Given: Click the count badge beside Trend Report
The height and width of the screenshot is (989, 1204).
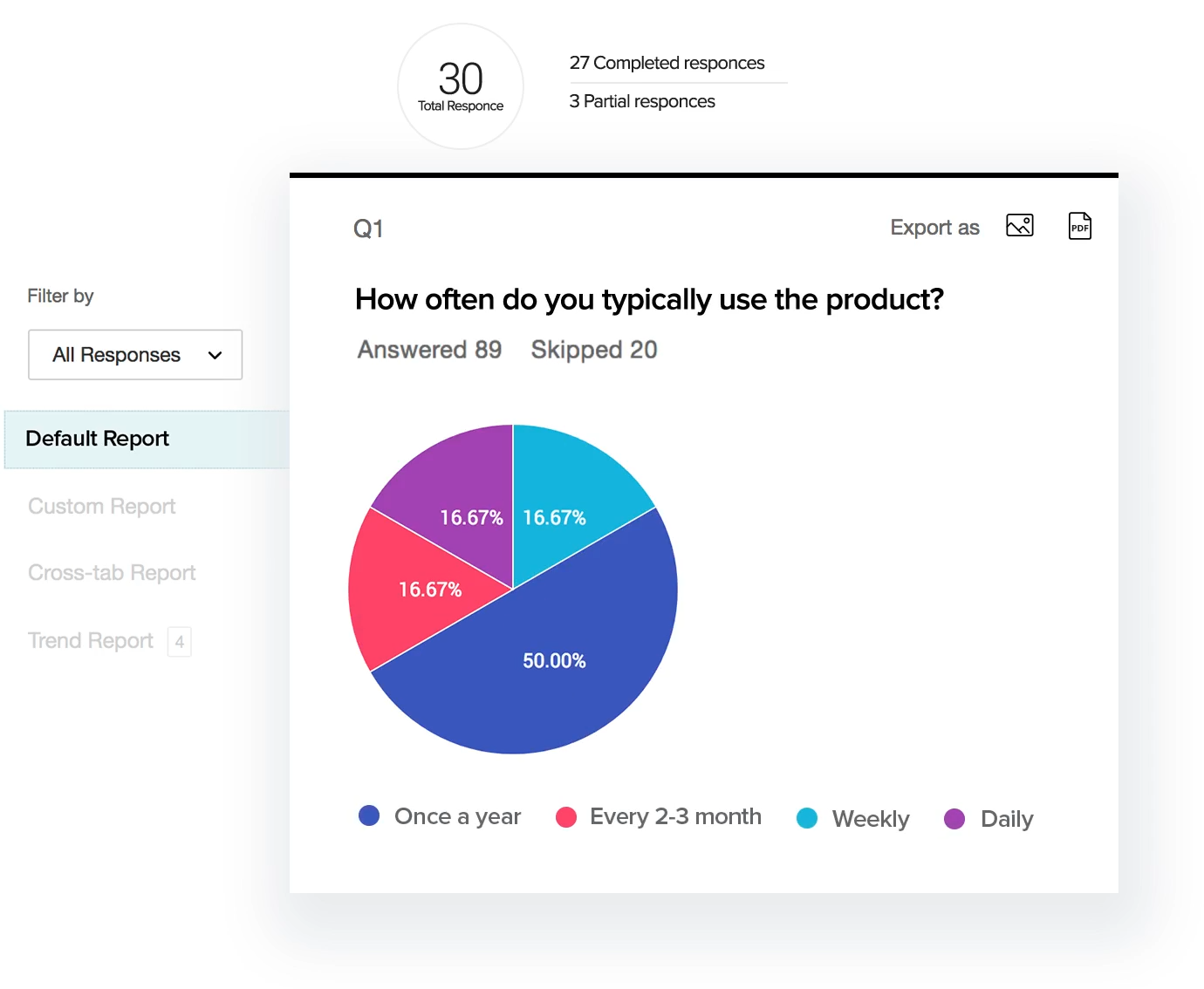Looking at the screenshot, I should (x=180, y=642).
